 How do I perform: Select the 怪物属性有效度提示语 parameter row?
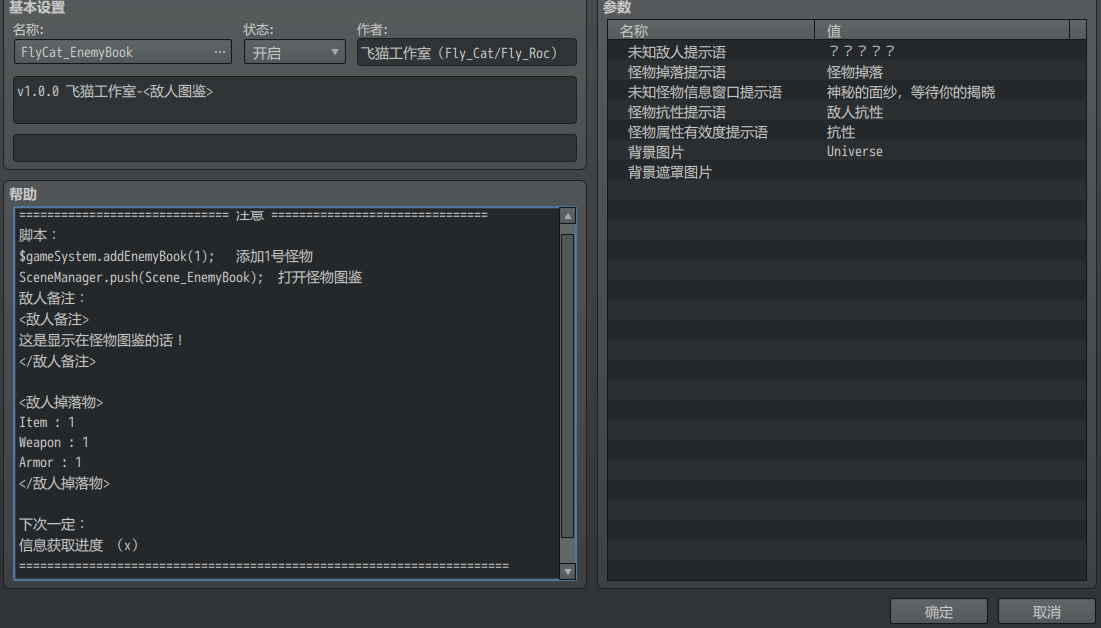coord(846,132)
